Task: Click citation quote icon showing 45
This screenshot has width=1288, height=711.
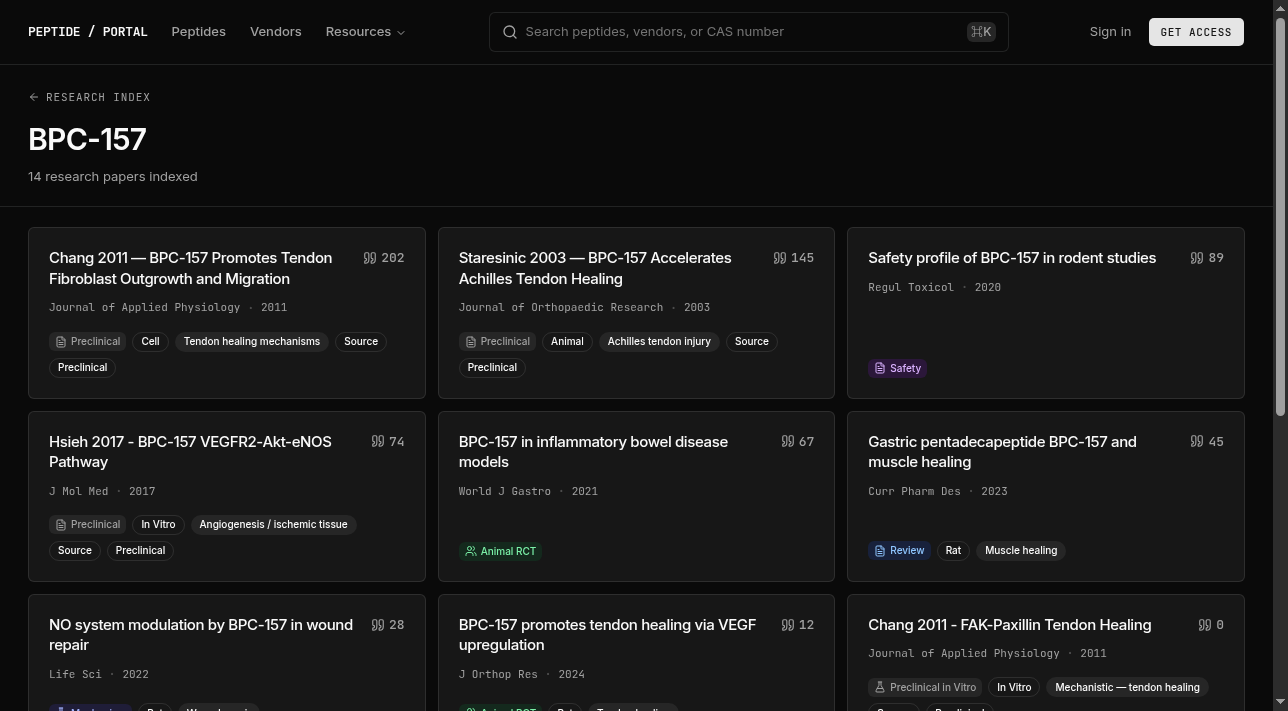Action: 1197,441
